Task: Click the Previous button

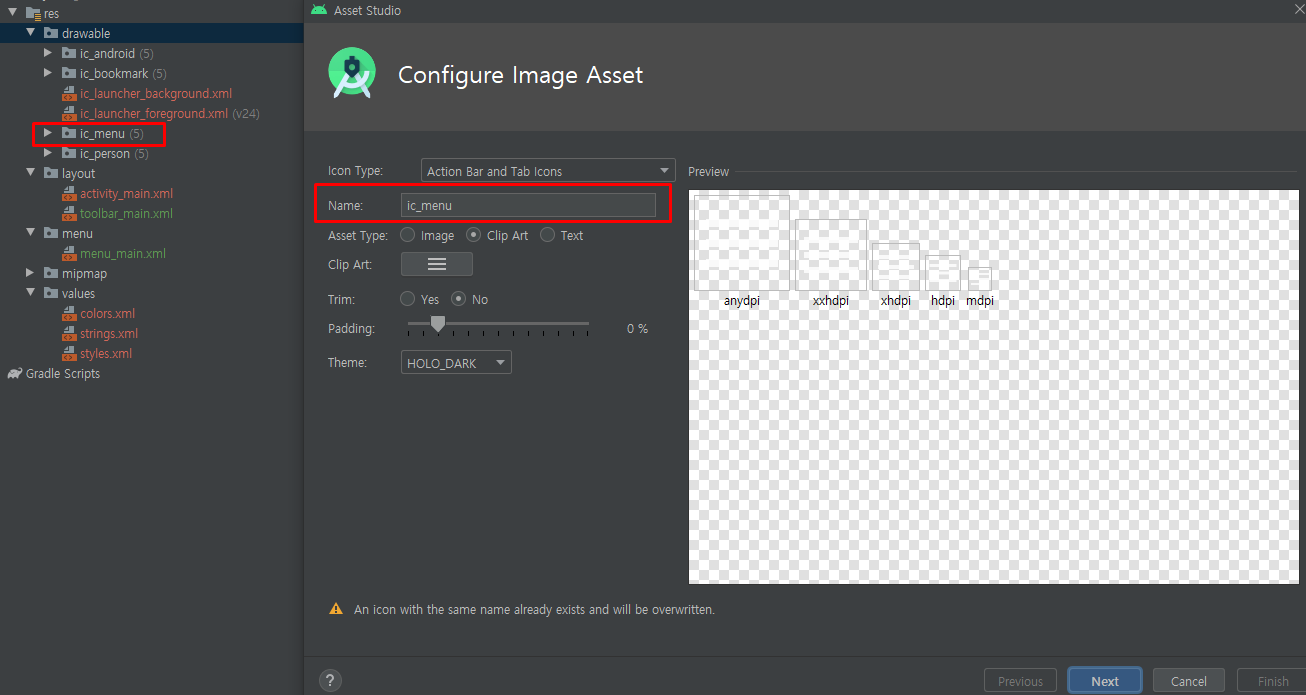Action: click(1020, 681)
